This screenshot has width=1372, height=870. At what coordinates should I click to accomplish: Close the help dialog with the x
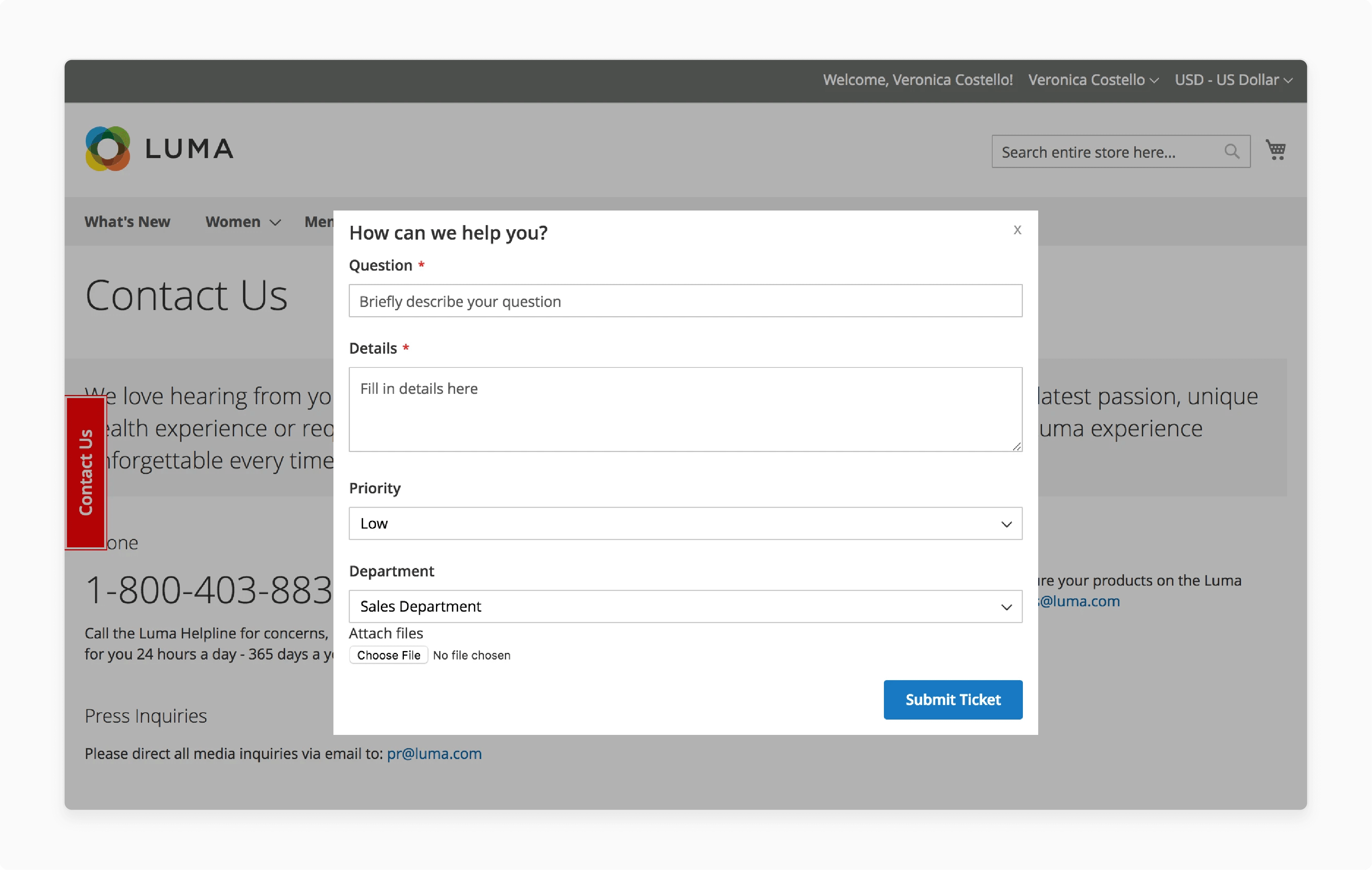[1017, 230]
